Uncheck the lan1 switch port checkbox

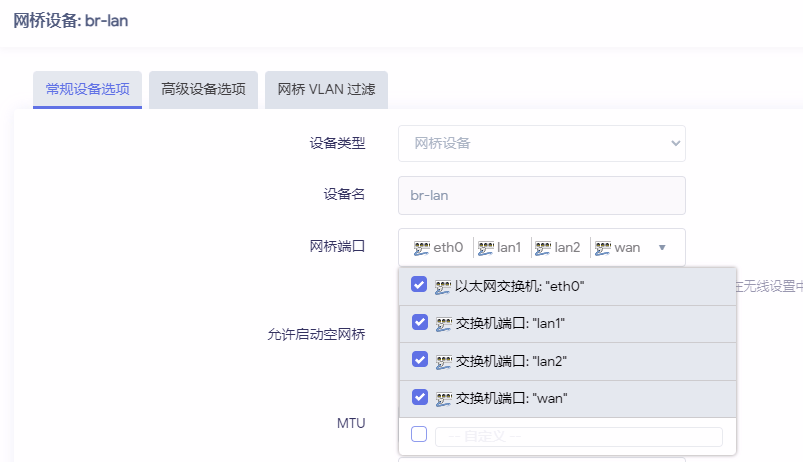point(420,323)
